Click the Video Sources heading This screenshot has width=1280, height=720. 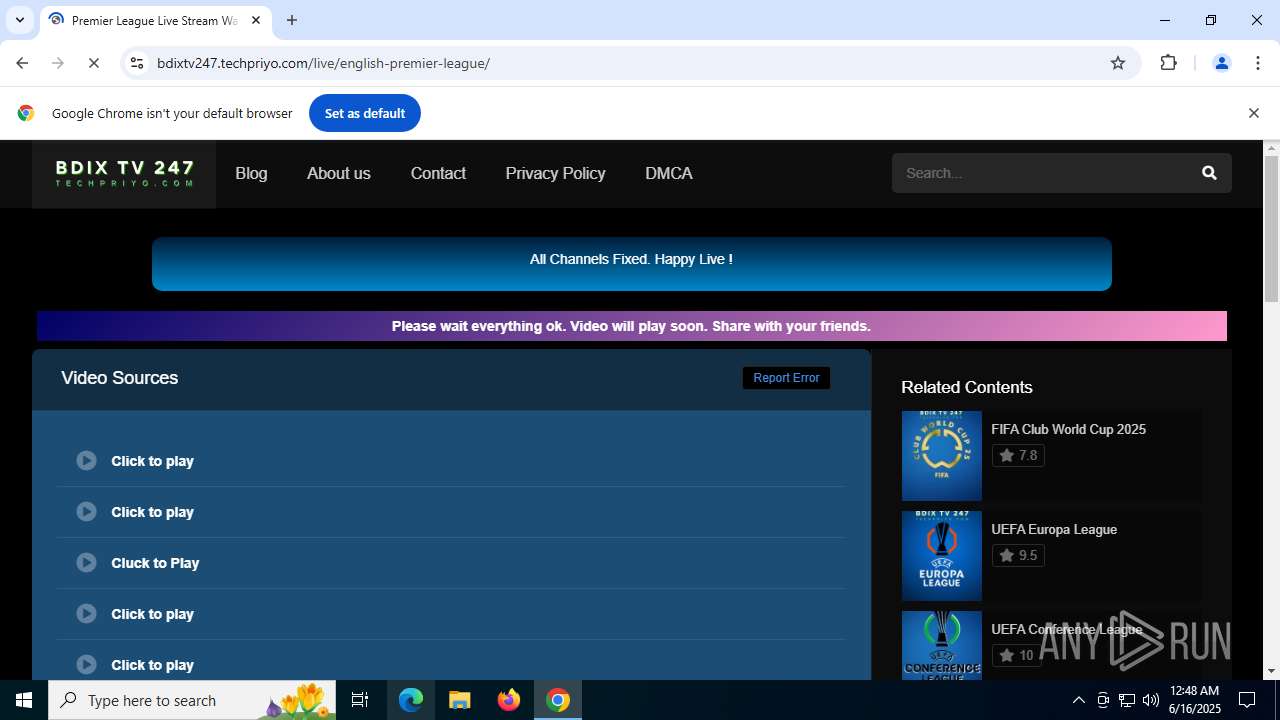point(119,378)
